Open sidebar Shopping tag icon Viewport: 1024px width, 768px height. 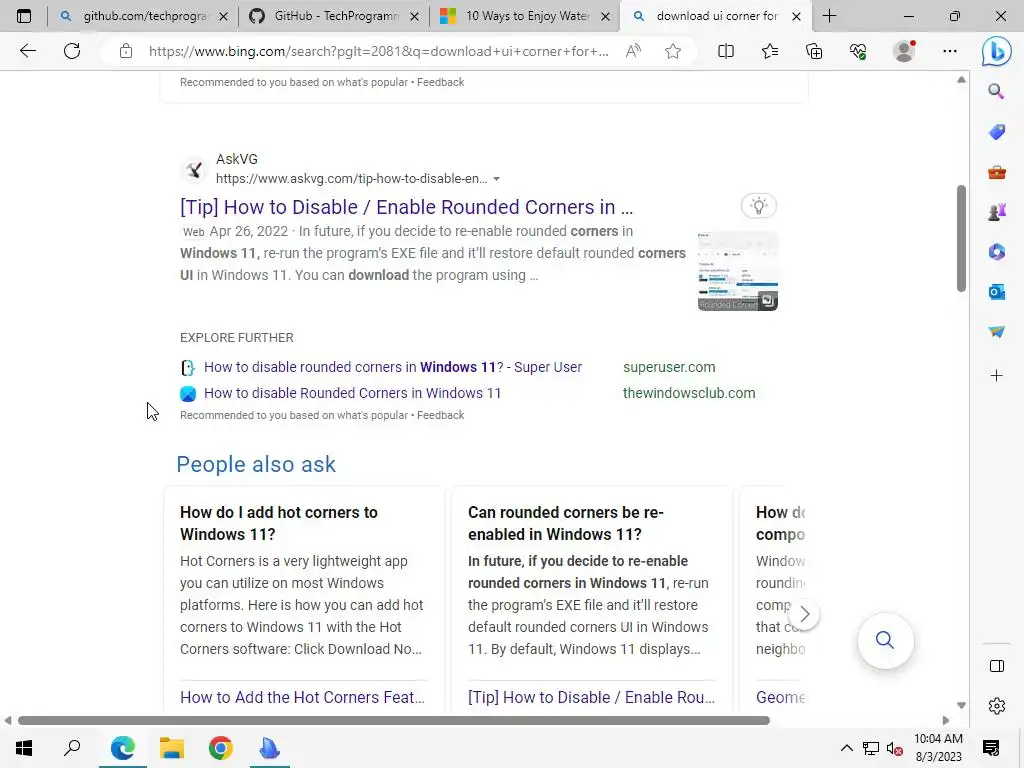(997, 132)
